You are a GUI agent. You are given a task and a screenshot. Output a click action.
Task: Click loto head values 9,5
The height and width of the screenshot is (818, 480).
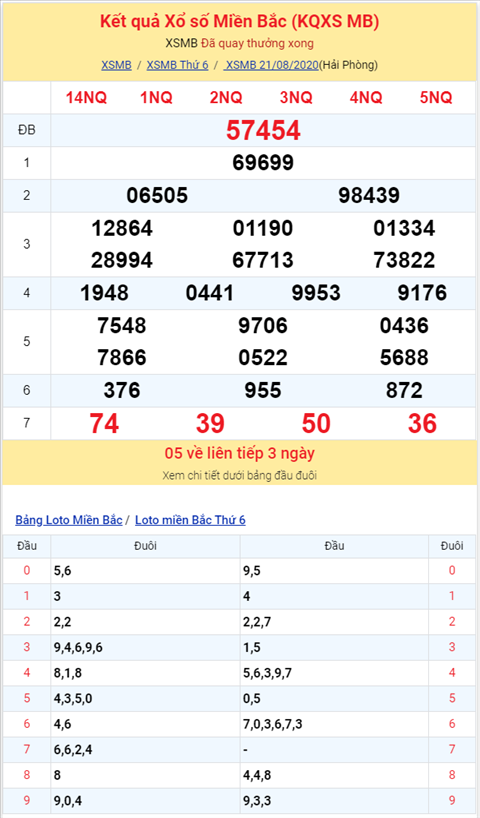pyautogui.click(x=251, y=571)
